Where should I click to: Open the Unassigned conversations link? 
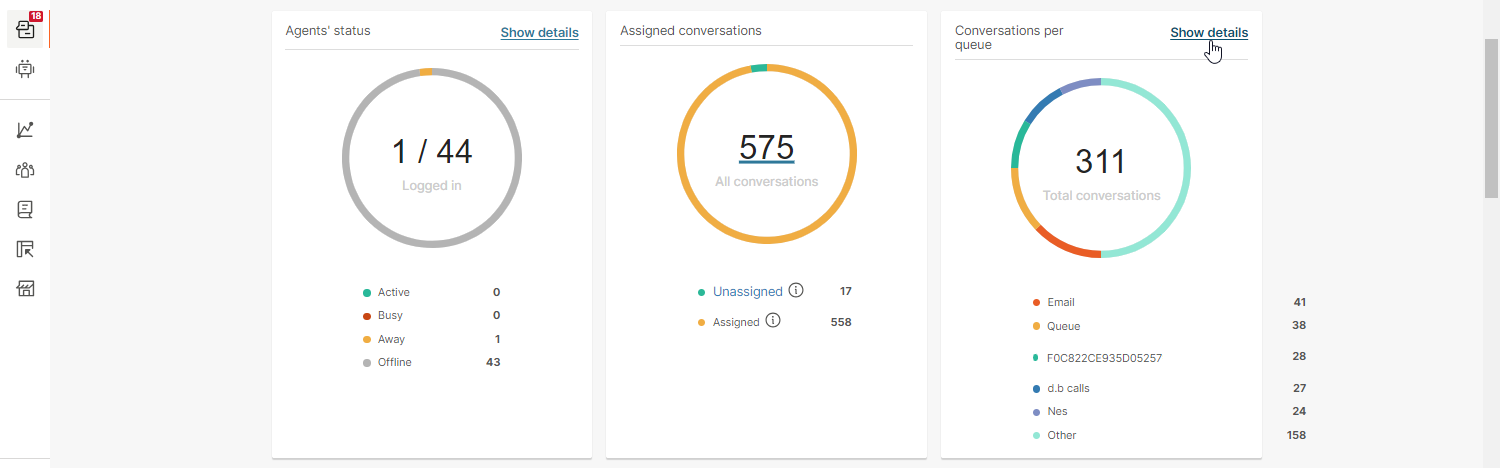coord(747,292)
